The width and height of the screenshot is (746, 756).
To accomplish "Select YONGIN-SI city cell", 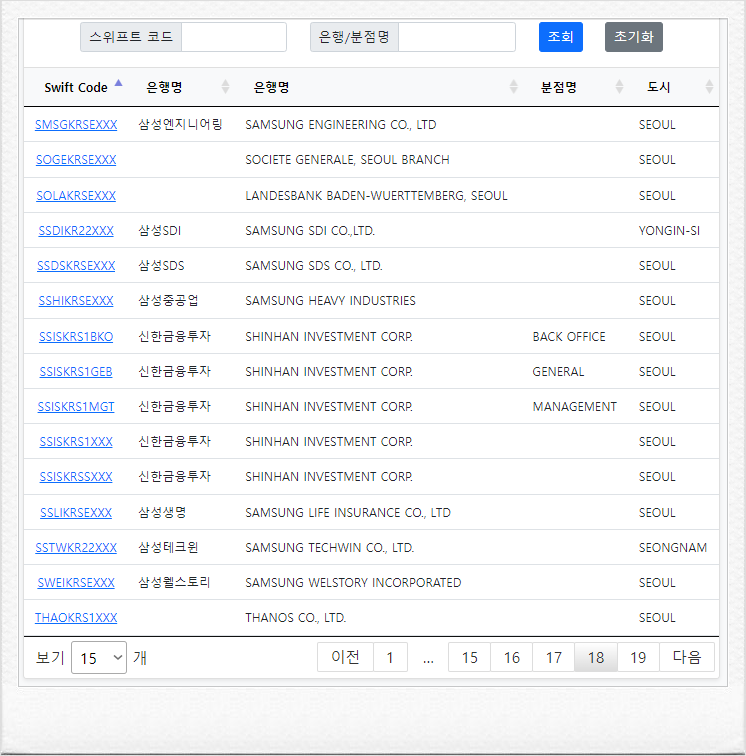I will coord(669,231).
